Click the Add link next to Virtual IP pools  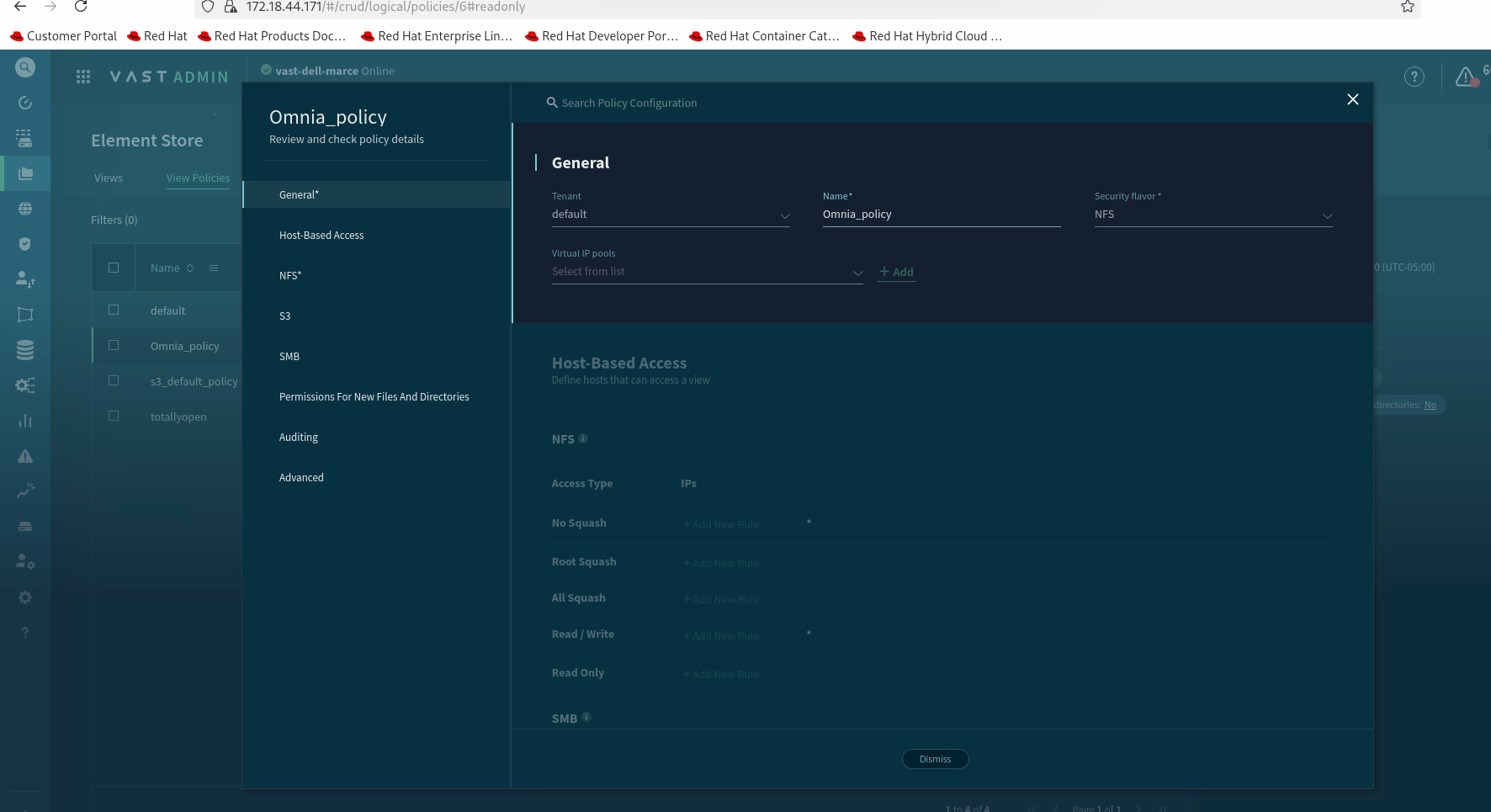(896, 272)
